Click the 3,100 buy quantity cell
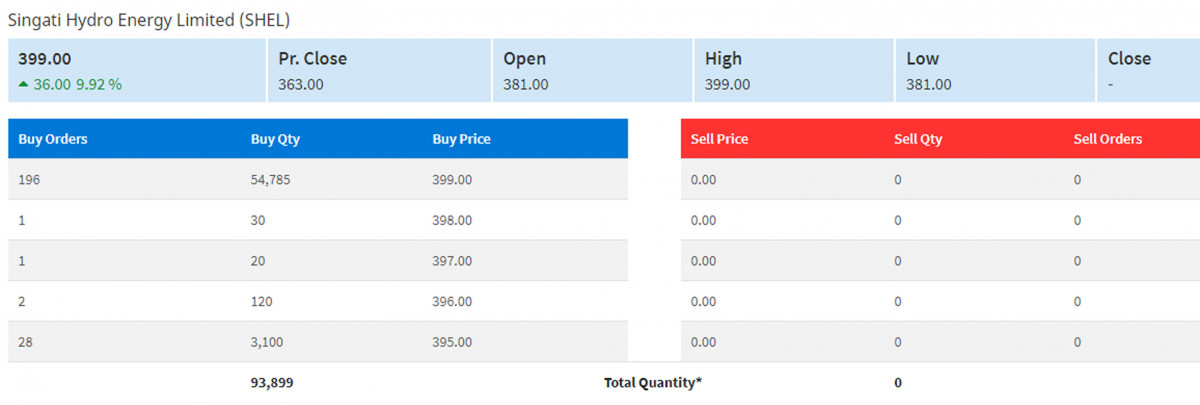Screen dimensions: 1200x405 click(x=267, y=342)
